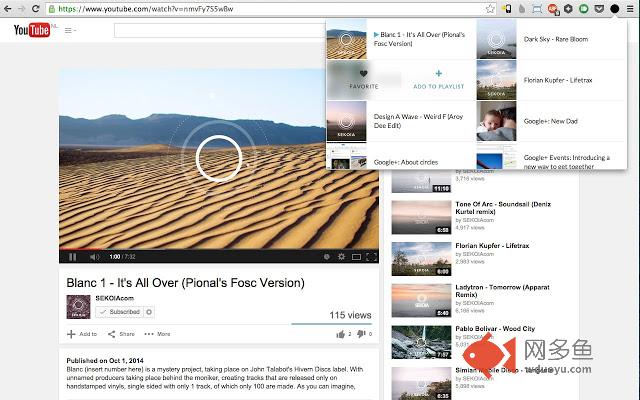640x400 pixels.
Task: Select Blanc 1 track in popup
Action: (x=419, y=39)
